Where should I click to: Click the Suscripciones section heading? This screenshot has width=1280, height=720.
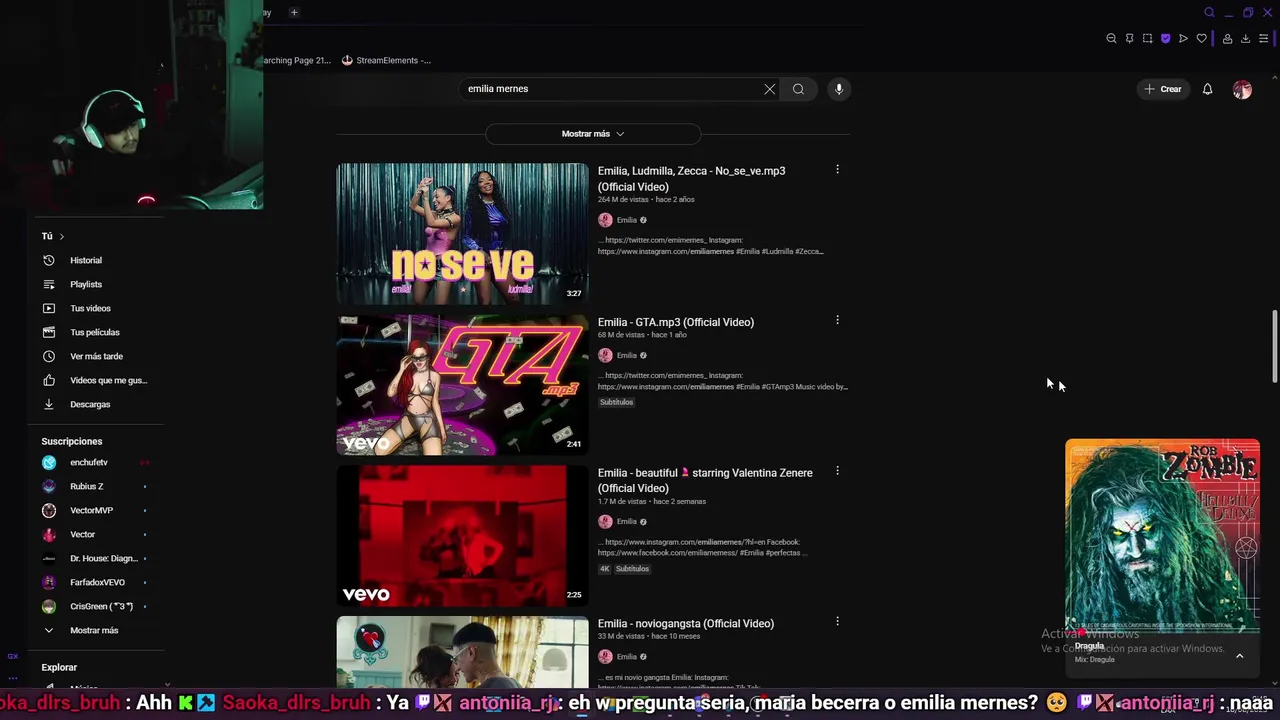click(72, 441)
